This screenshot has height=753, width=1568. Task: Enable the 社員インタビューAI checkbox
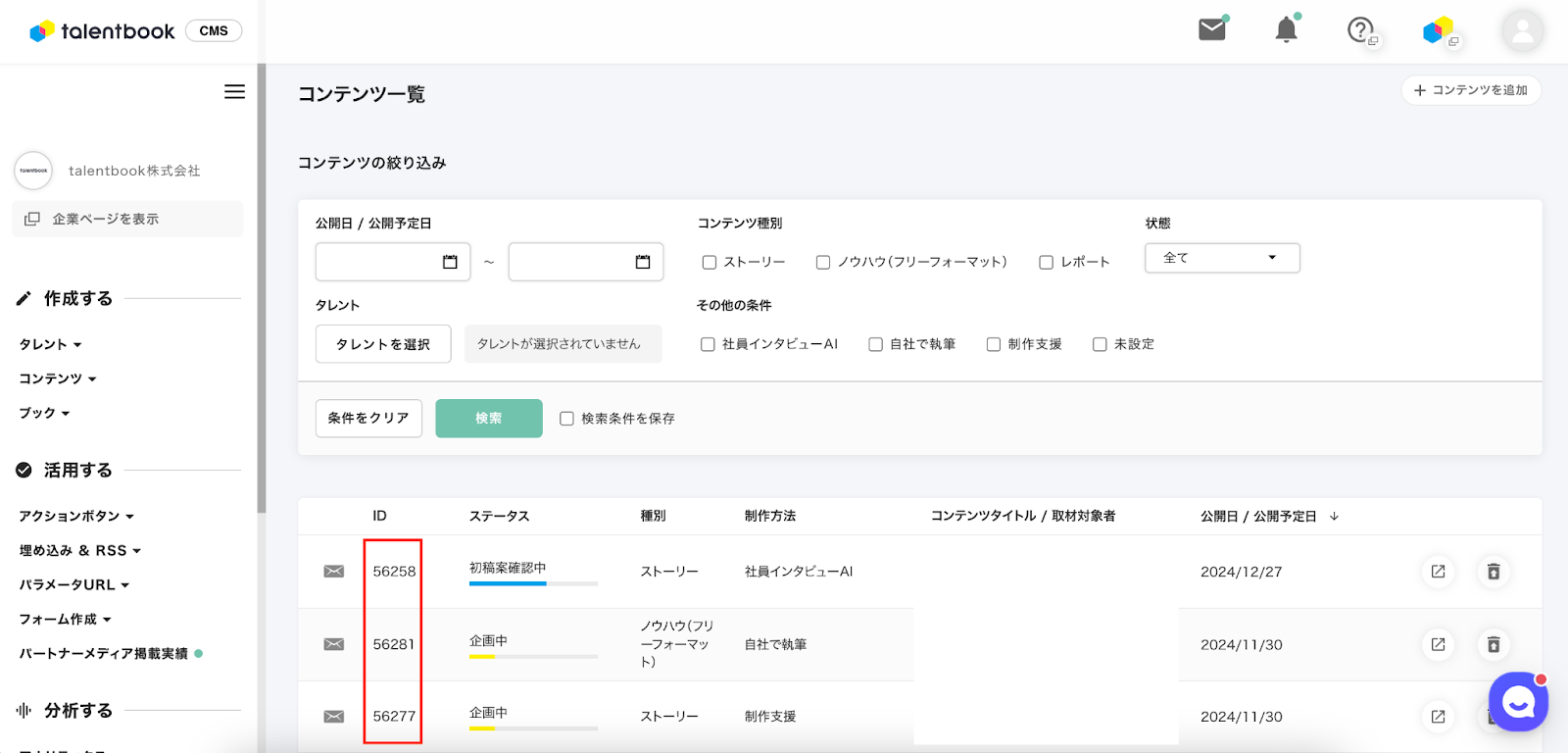click(708, 344)
